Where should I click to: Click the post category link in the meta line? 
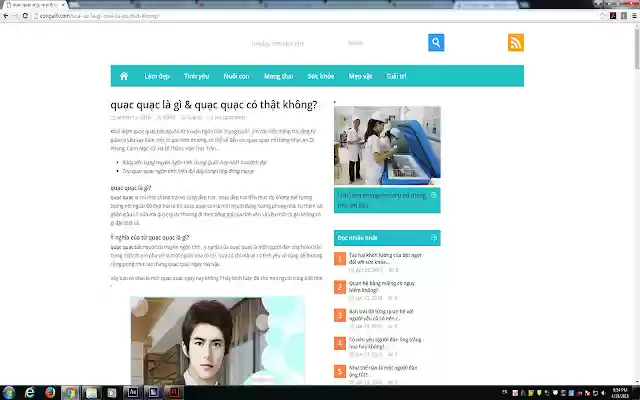click(194, 118)
